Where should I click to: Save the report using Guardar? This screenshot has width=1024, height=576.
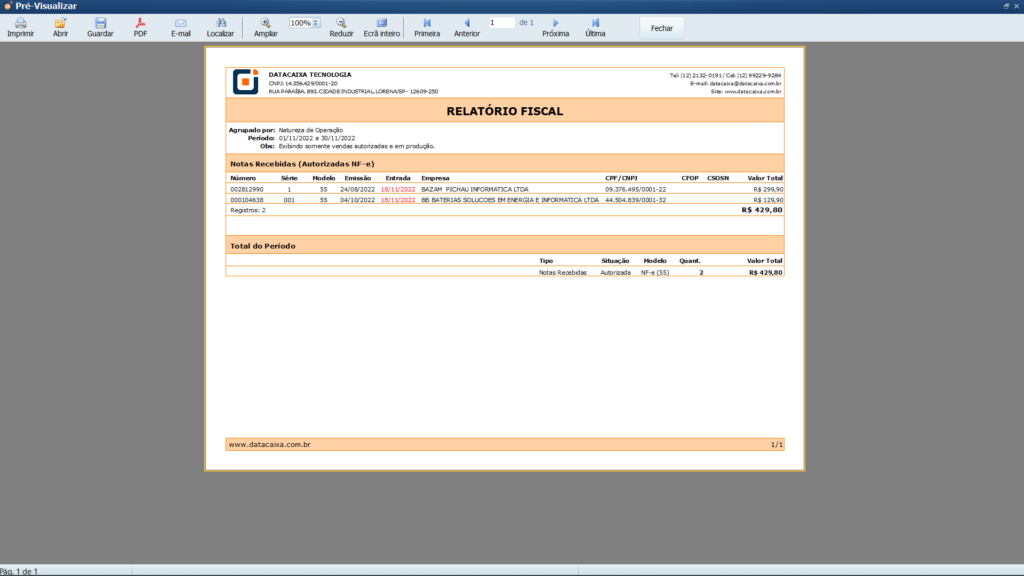pos(100,23)
